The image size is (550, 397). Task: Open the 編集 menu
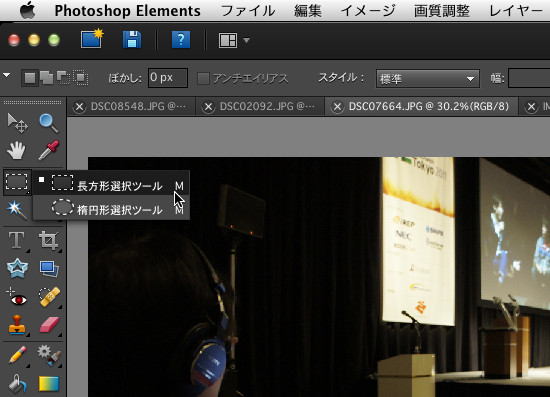click(308, 11)
